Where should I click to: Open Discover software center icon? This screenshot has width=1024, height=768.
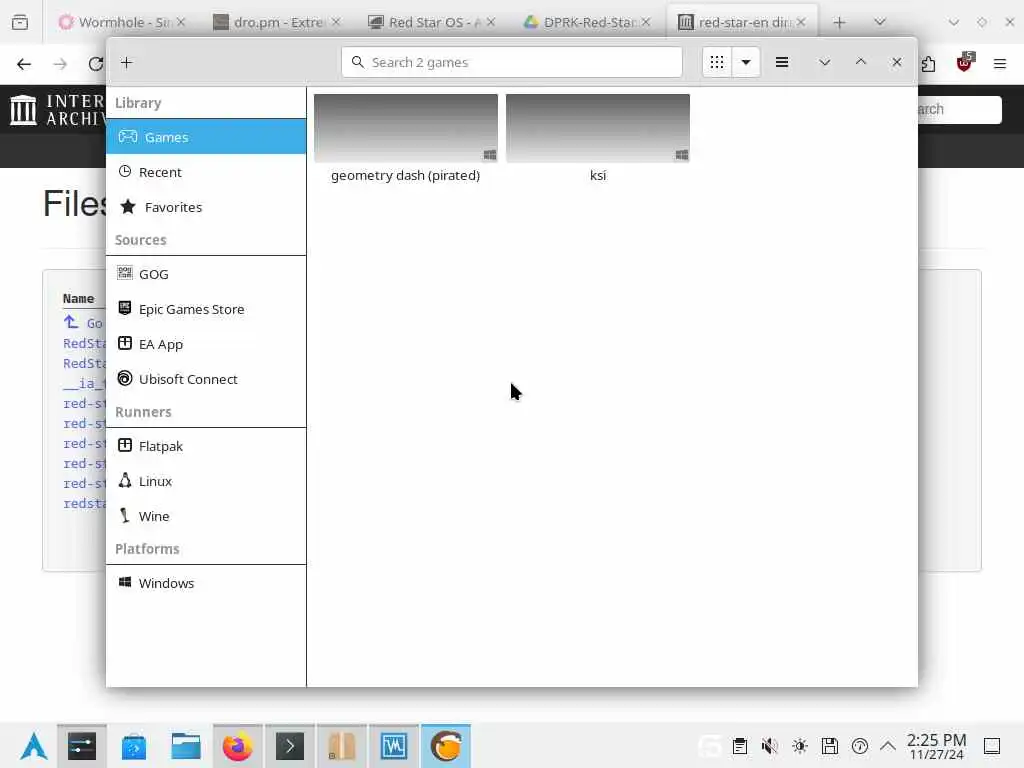tap(134, 746)
